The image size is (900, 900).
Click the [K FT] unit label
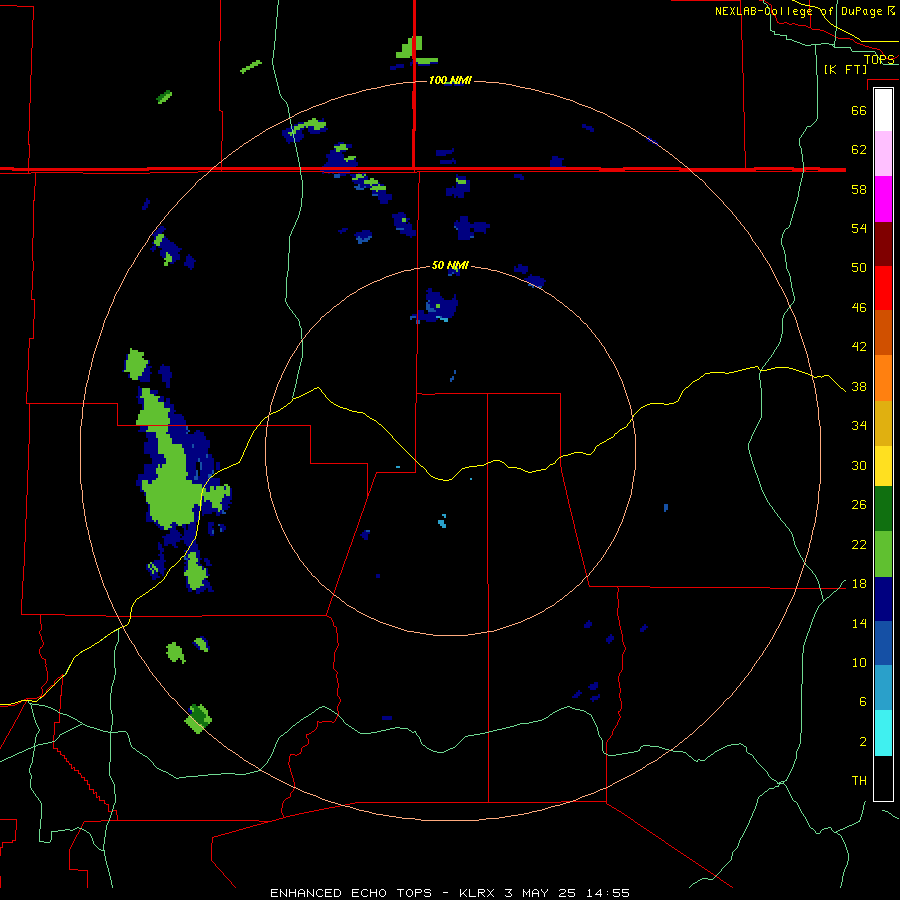[845, 69]
